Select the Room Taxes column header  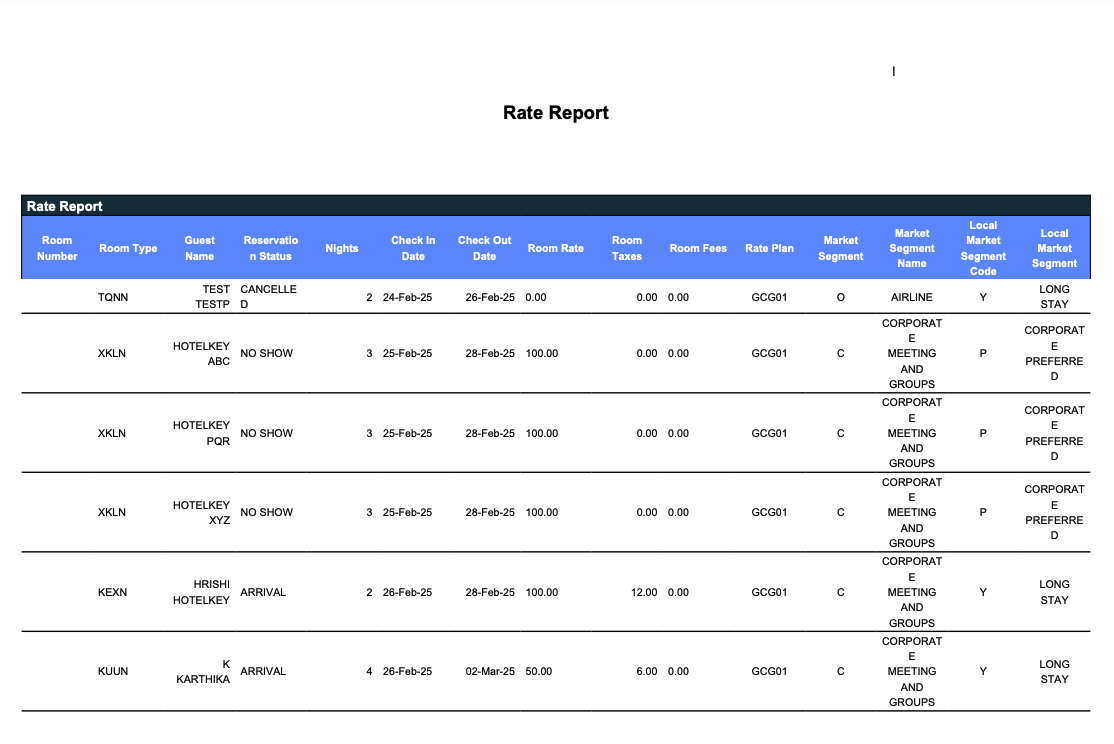627,248
